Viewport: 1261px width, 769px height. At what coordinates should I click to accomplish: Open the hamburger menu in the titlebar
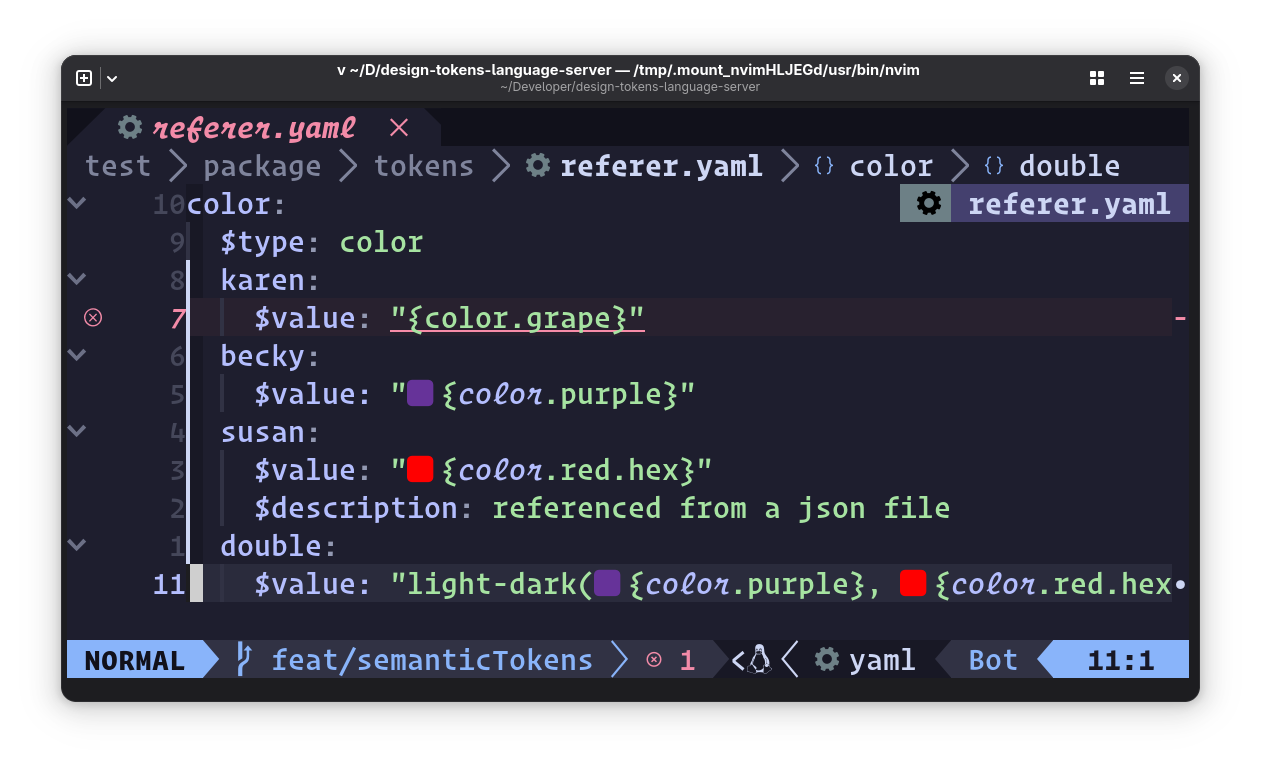[1137, 78]
